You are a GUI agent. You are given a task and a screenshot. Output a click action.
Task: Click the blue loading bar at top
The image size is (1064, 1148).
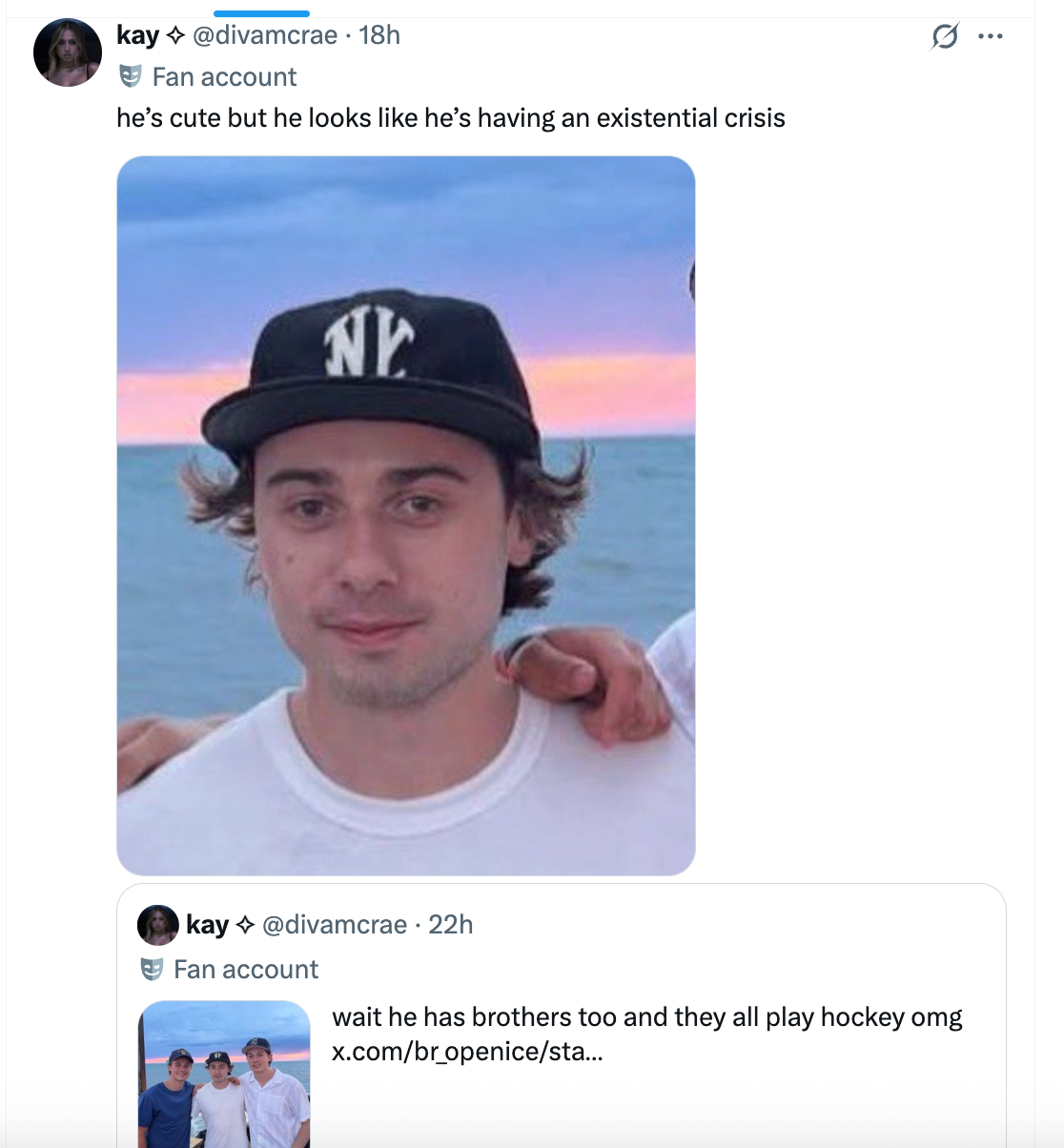(x=261, y=13)
